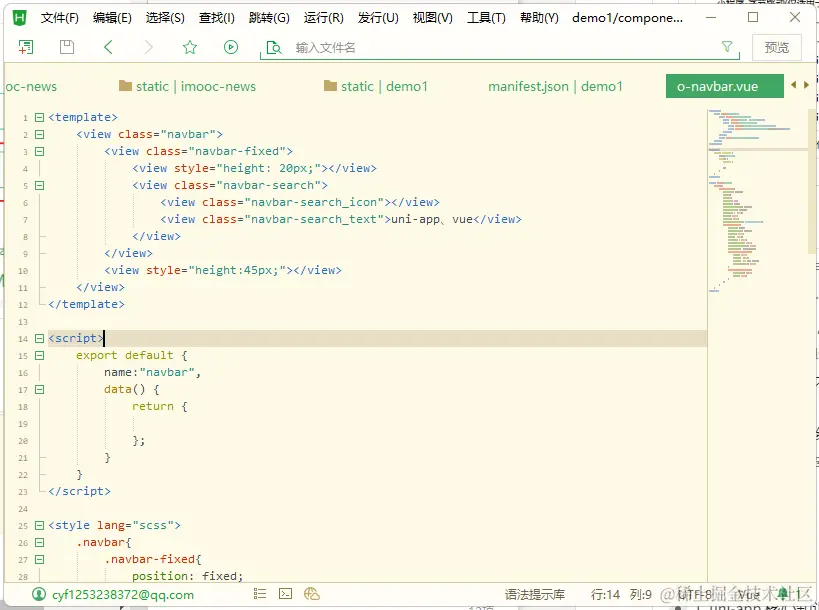
Task: Collapse the .navbar-fixed rule at line 27
Action: point(39,559)
